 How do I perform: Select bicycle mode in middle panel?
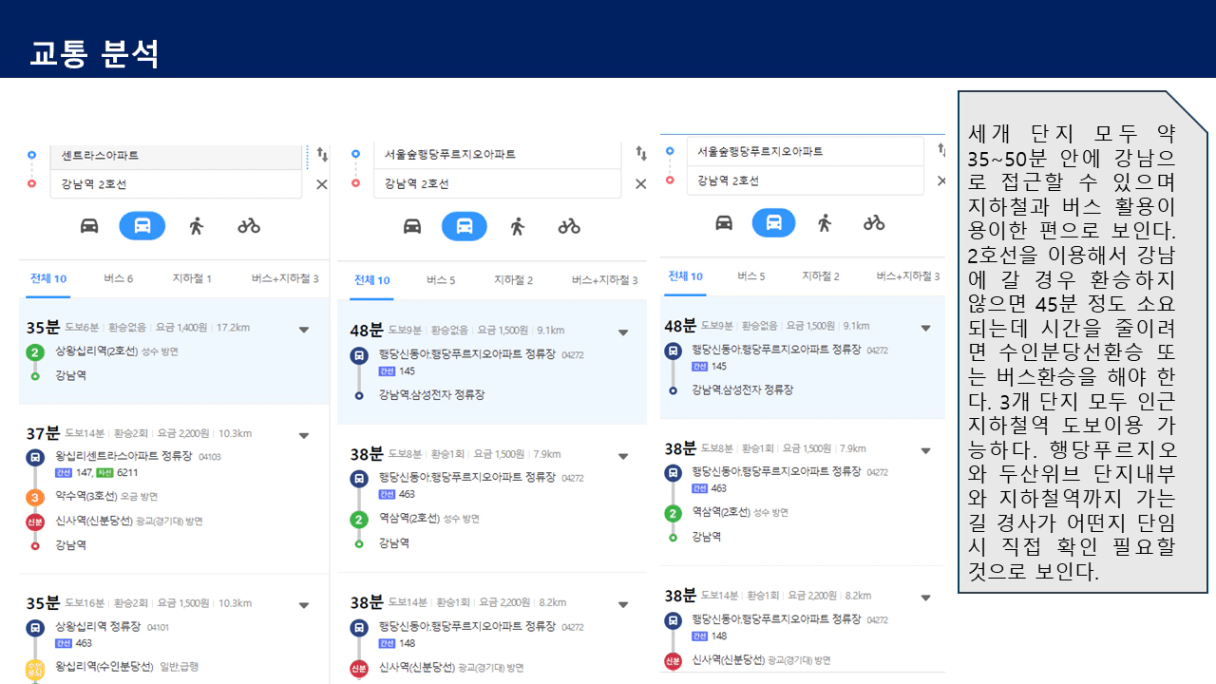569,226
